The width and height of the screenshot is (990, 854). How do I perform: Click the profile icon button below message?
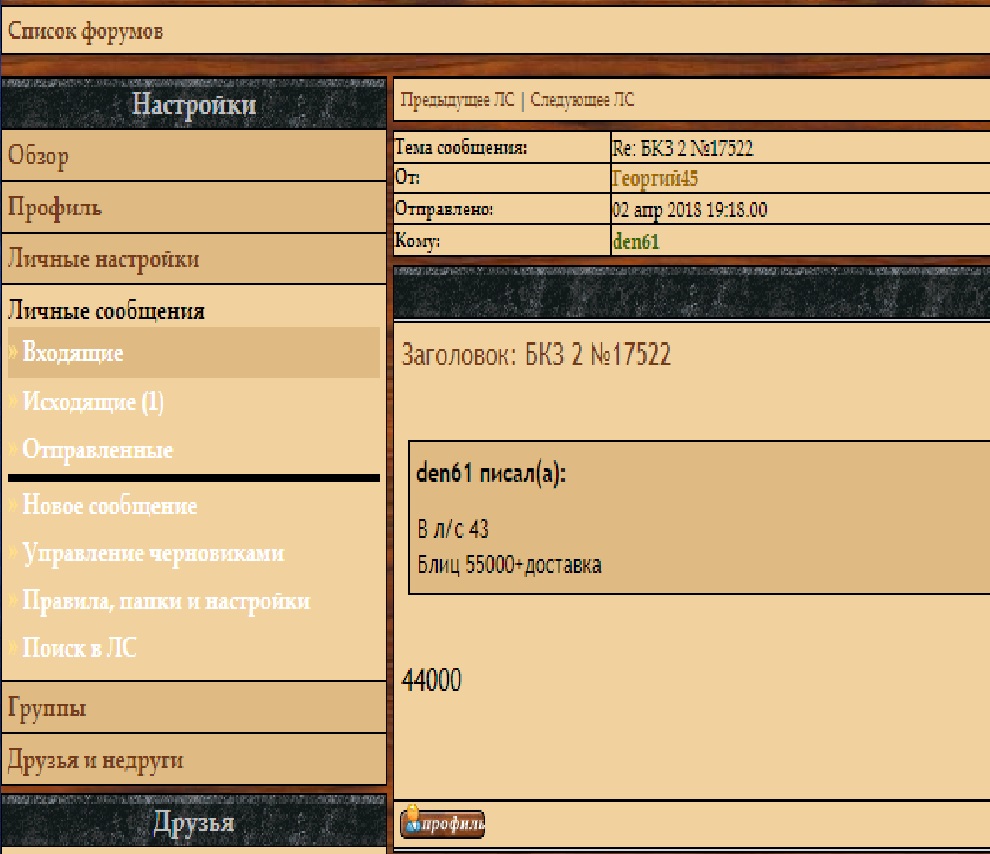(x=442, y=824)
